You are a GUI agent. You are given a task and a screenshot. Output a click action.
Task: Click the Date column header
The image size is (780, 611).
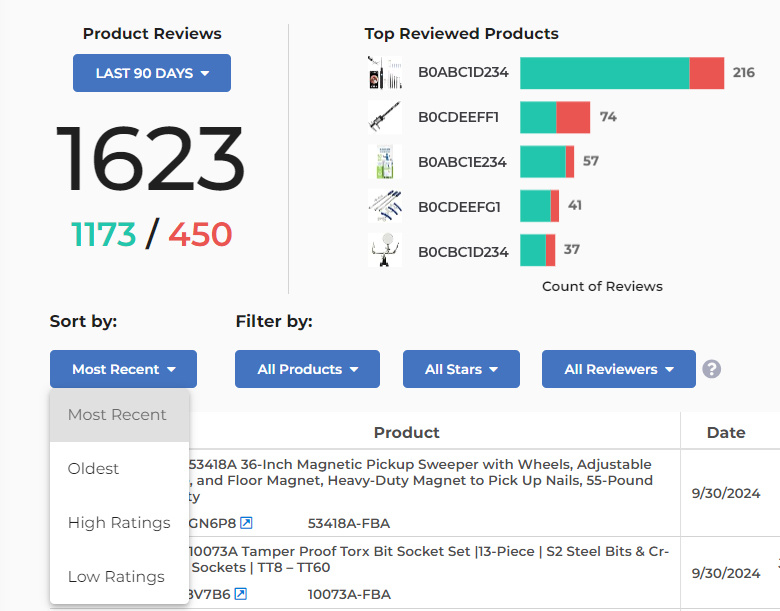coord(725,433)
